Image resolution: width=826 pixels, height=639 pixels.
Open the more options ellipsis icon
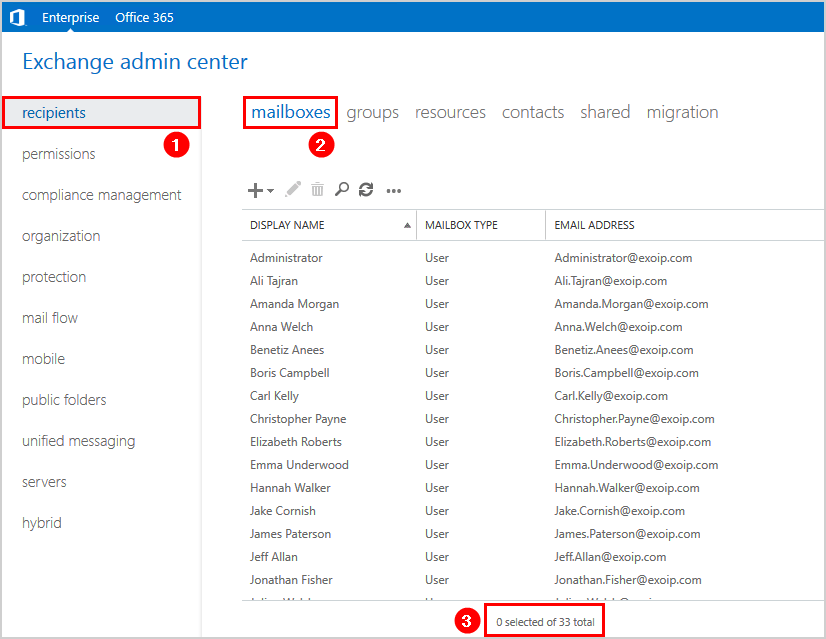(393, 190)
